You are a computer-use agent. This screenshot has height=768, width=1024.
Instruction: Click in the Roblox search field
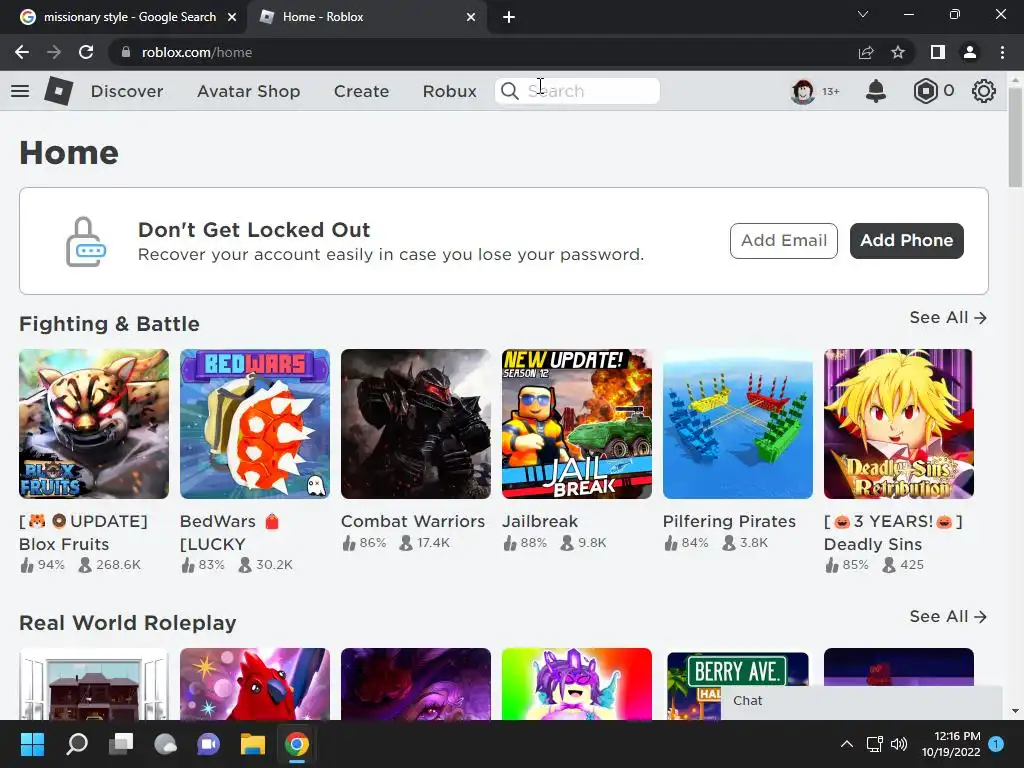pos(577,91)
